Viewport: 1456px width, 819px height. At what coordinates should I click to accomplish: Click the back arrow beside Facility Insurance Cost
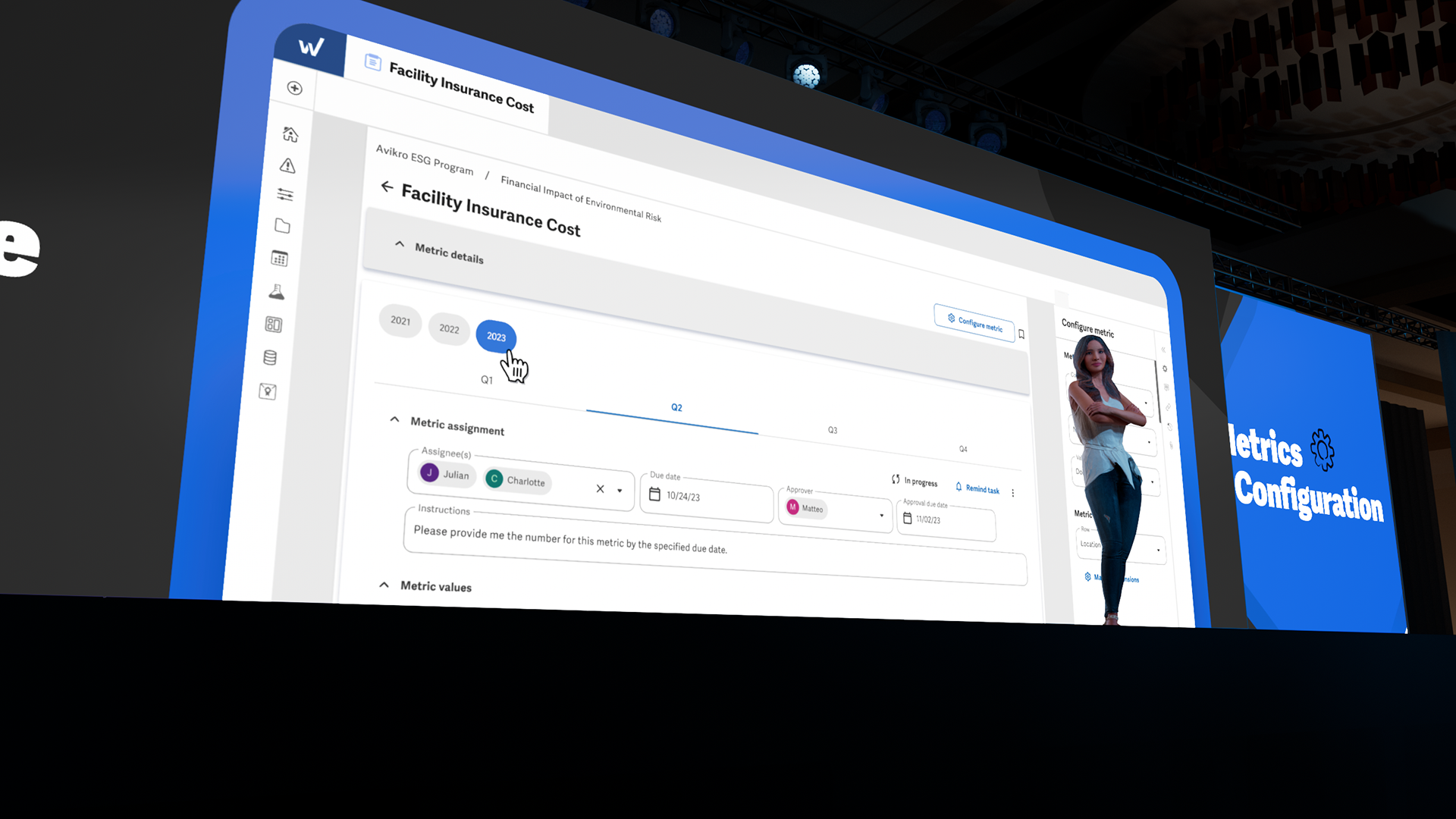tap(387, 187)
